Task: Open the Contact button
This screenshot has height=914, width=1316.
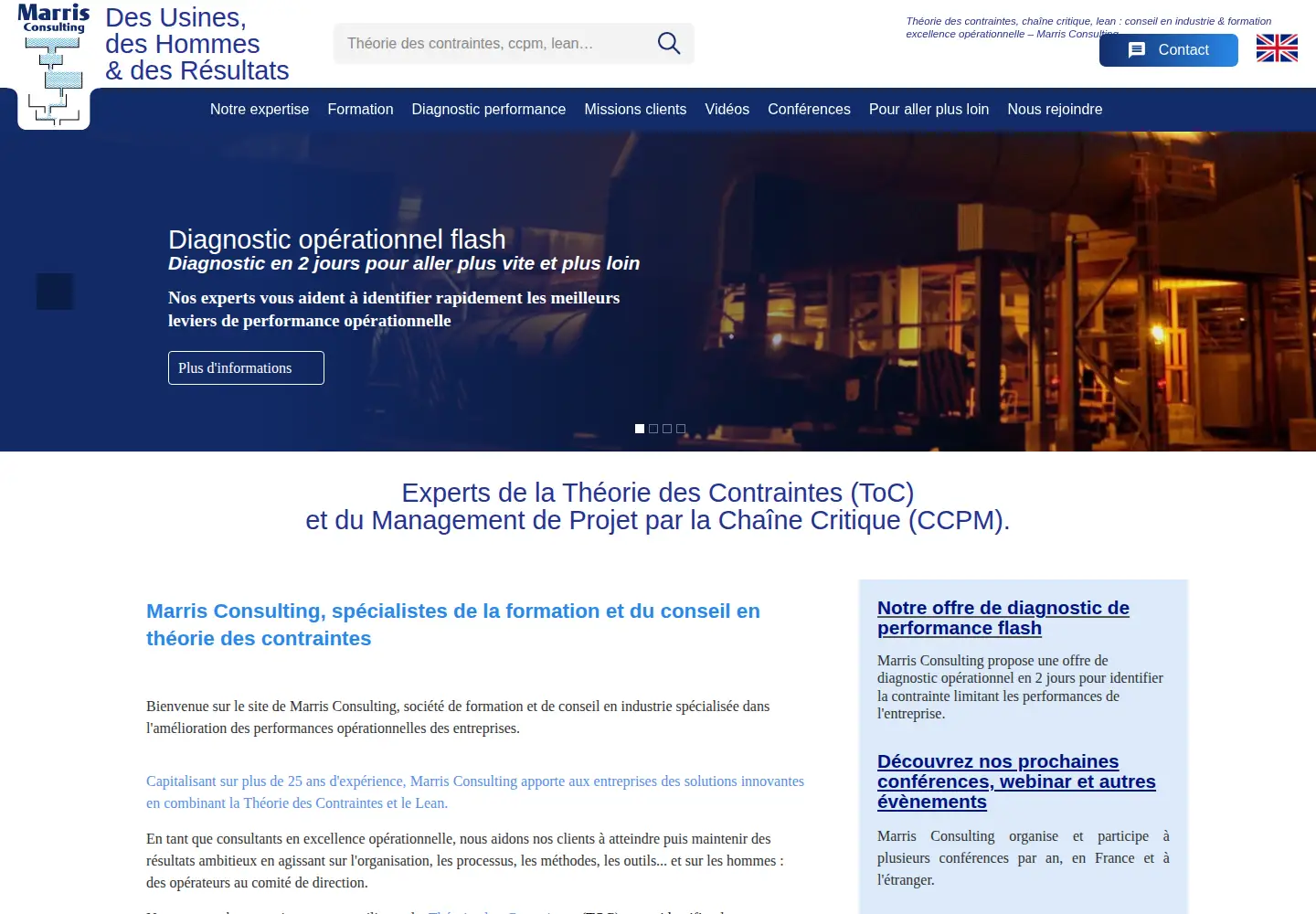Action: (x=1169, y=50)
